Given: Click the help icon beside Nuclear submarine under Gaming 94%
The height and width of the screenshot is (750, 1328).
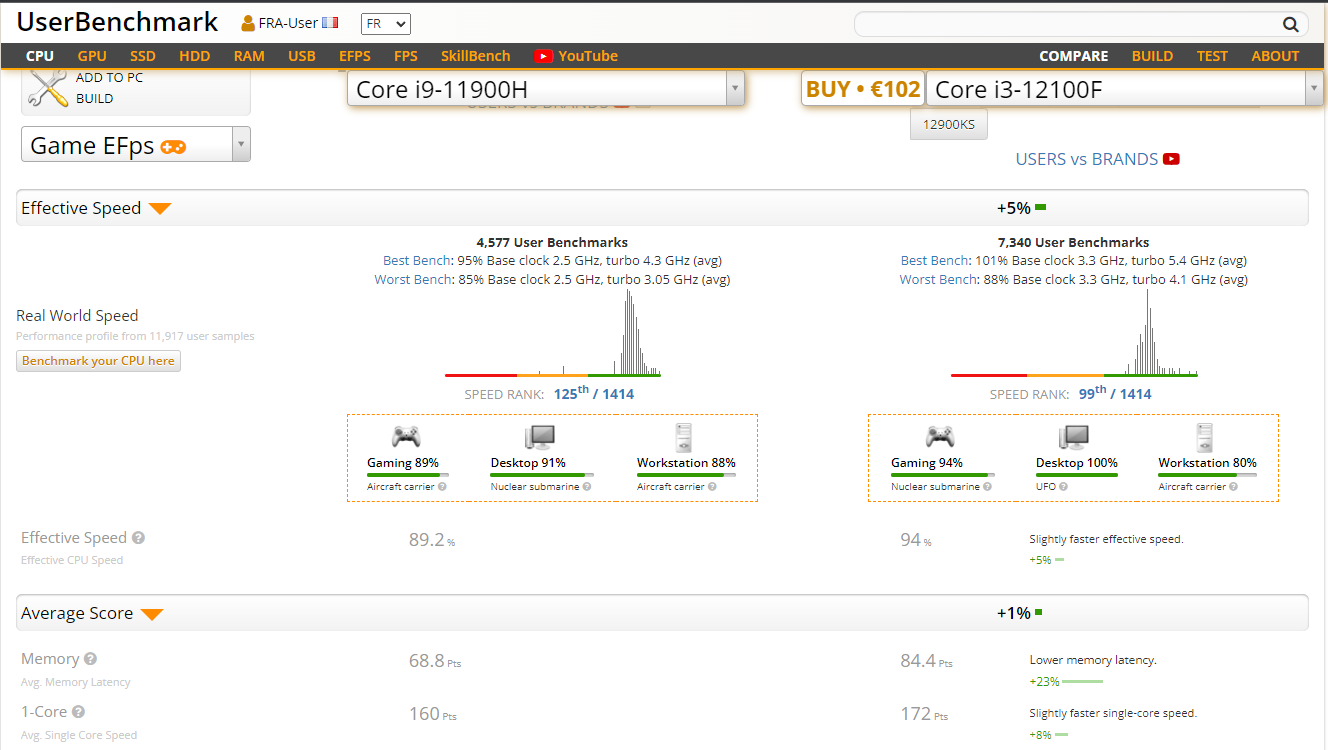Looking at the screenshot, I should pos(988,487).
